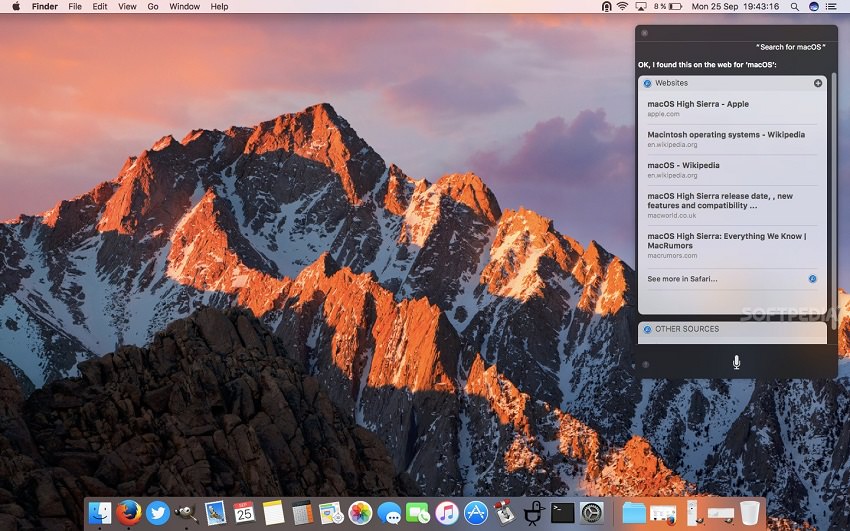The height and width of the screenshot is (531, 850).
Task: Launch Firefox from the Dock
Action: click(128, 513)
